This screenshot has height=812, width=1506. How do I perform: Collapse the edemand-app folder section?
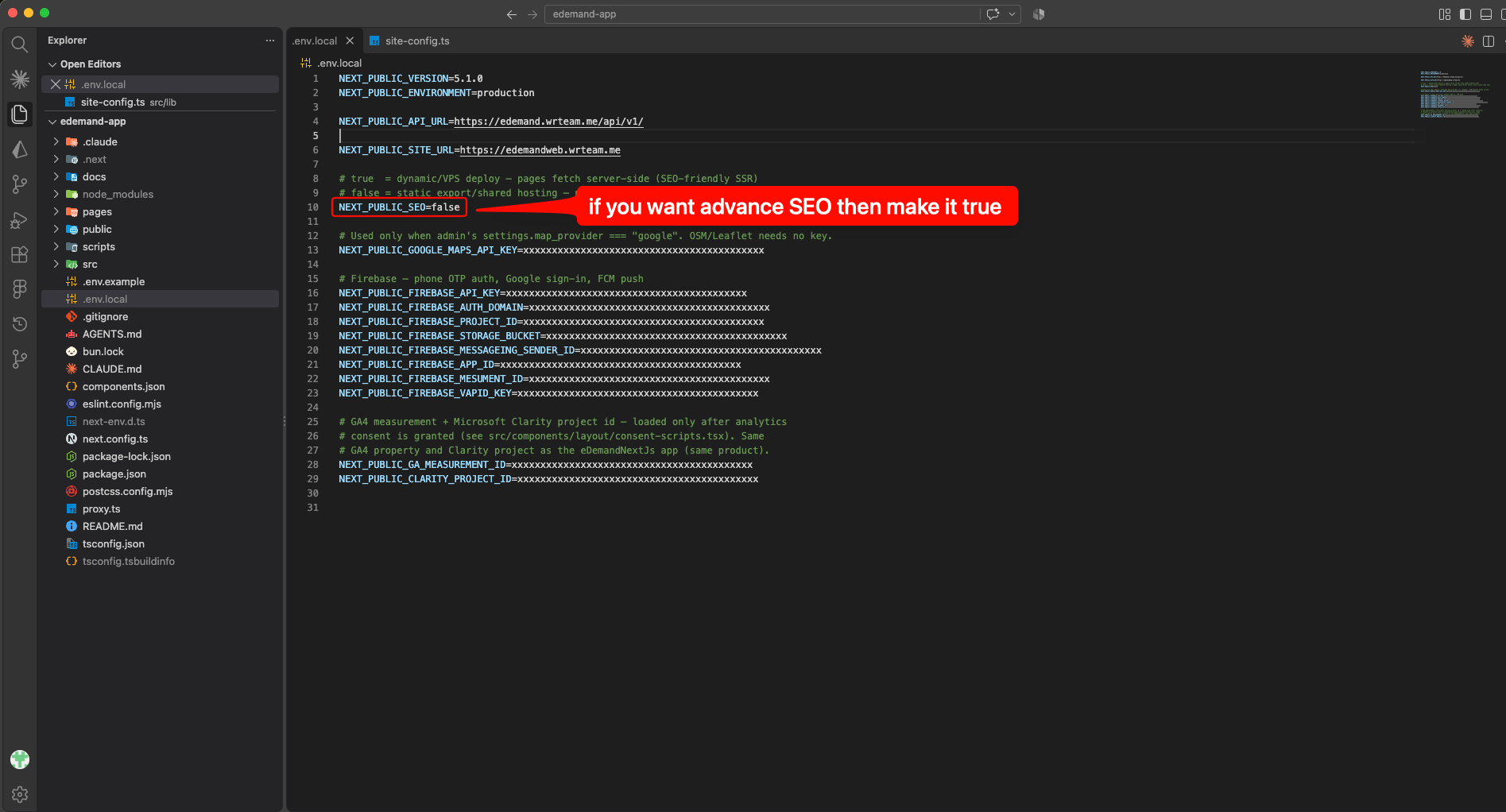pos(52,122)
